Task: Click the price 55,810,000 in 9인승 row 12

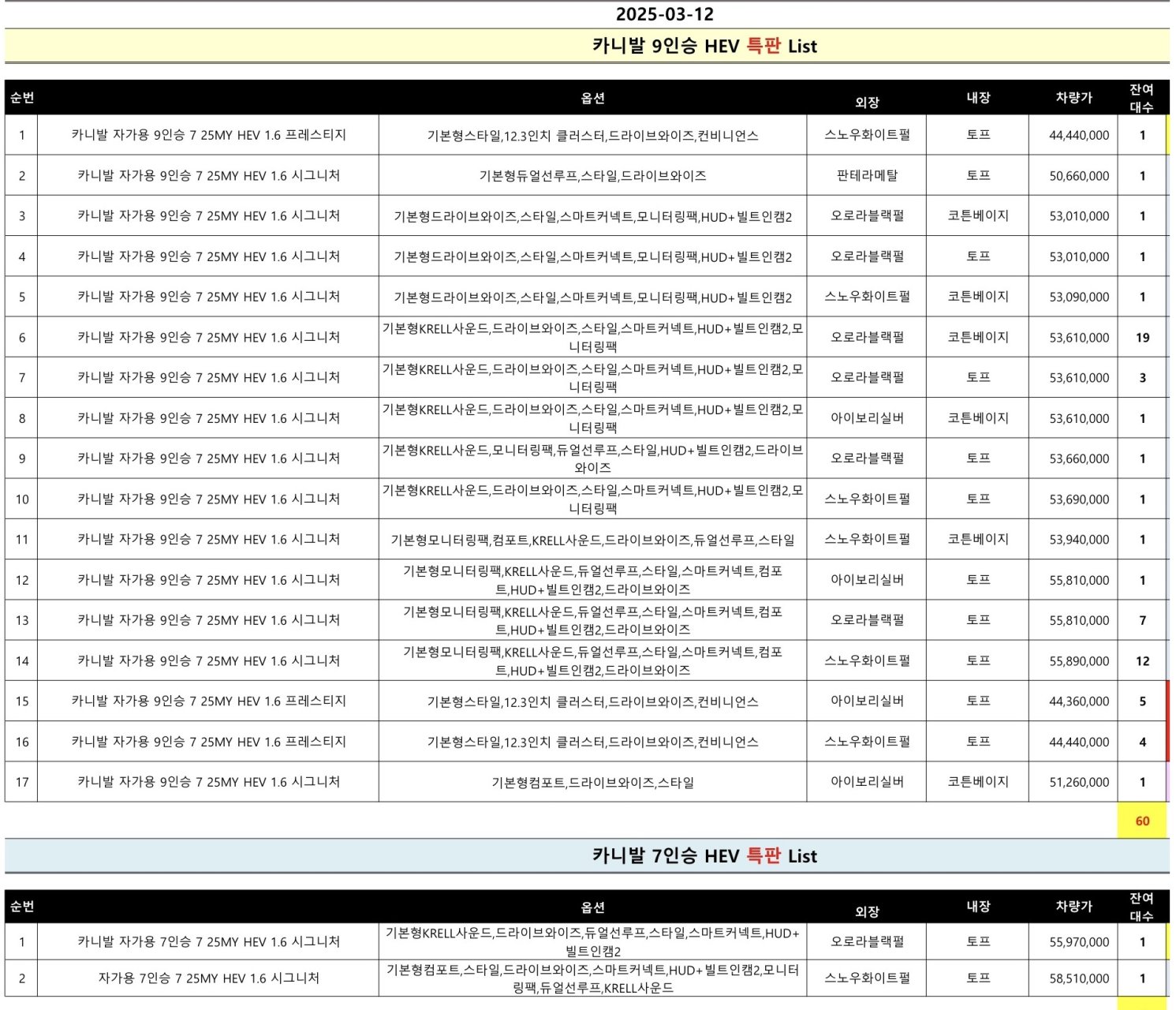Action: [1079, 580]
